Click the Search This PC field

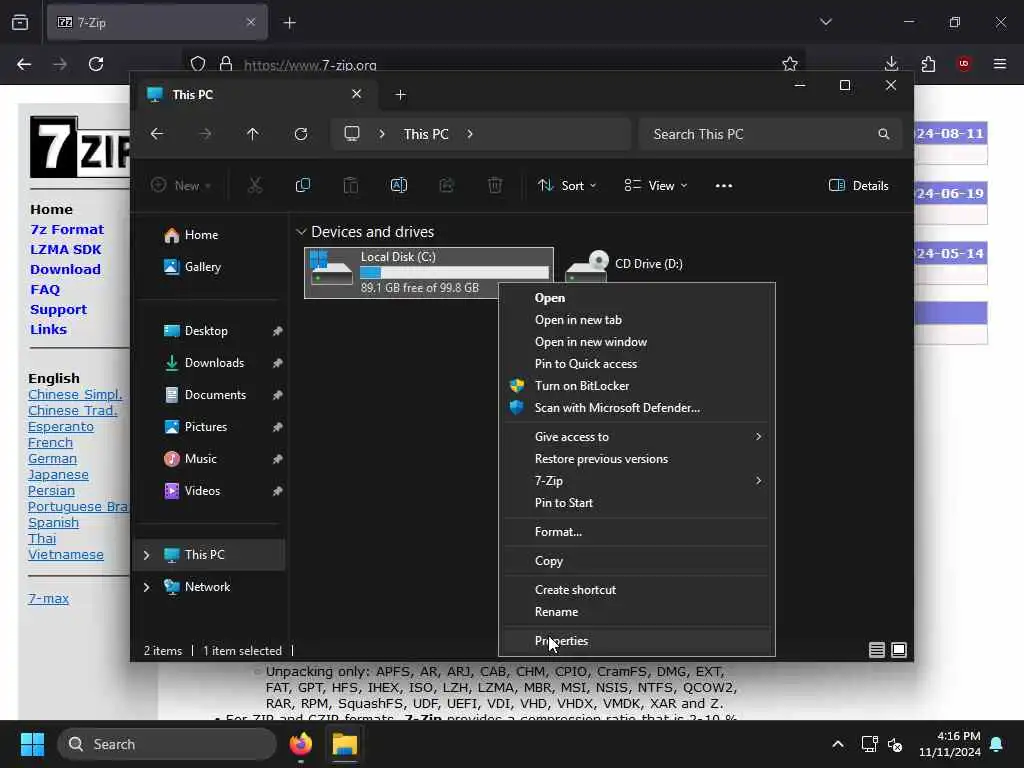tap(771, 134)
